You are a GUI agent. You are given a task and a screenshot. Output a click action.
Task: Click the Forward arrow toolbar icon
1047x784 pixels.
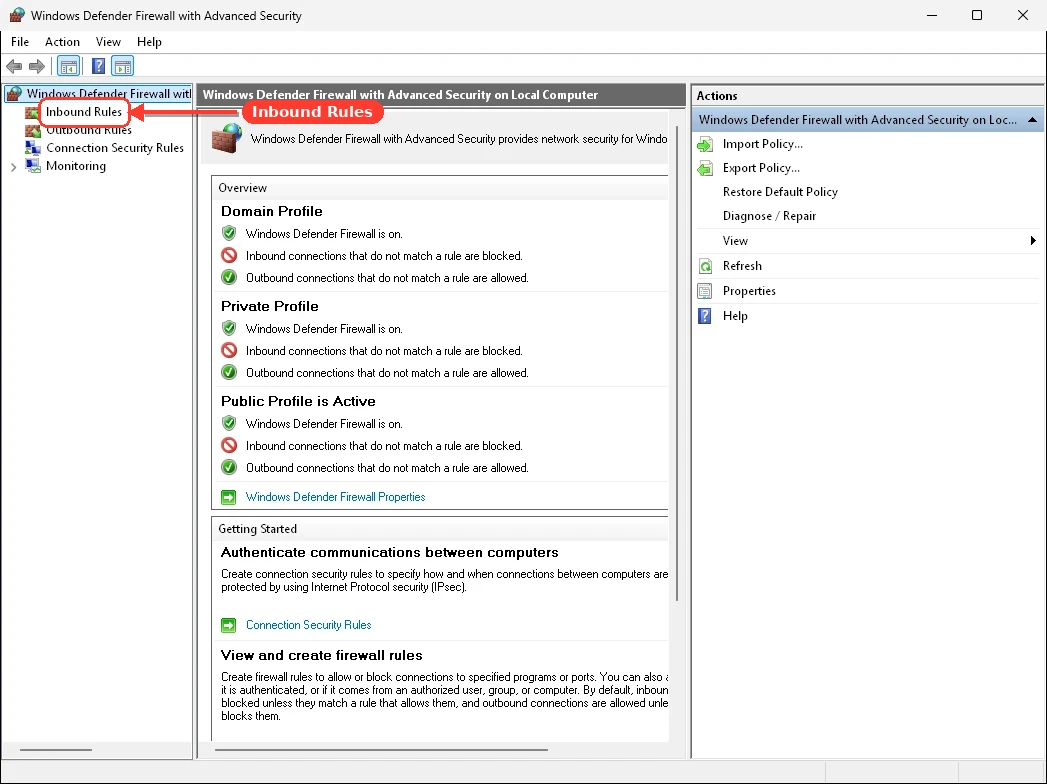click(37, 66)
